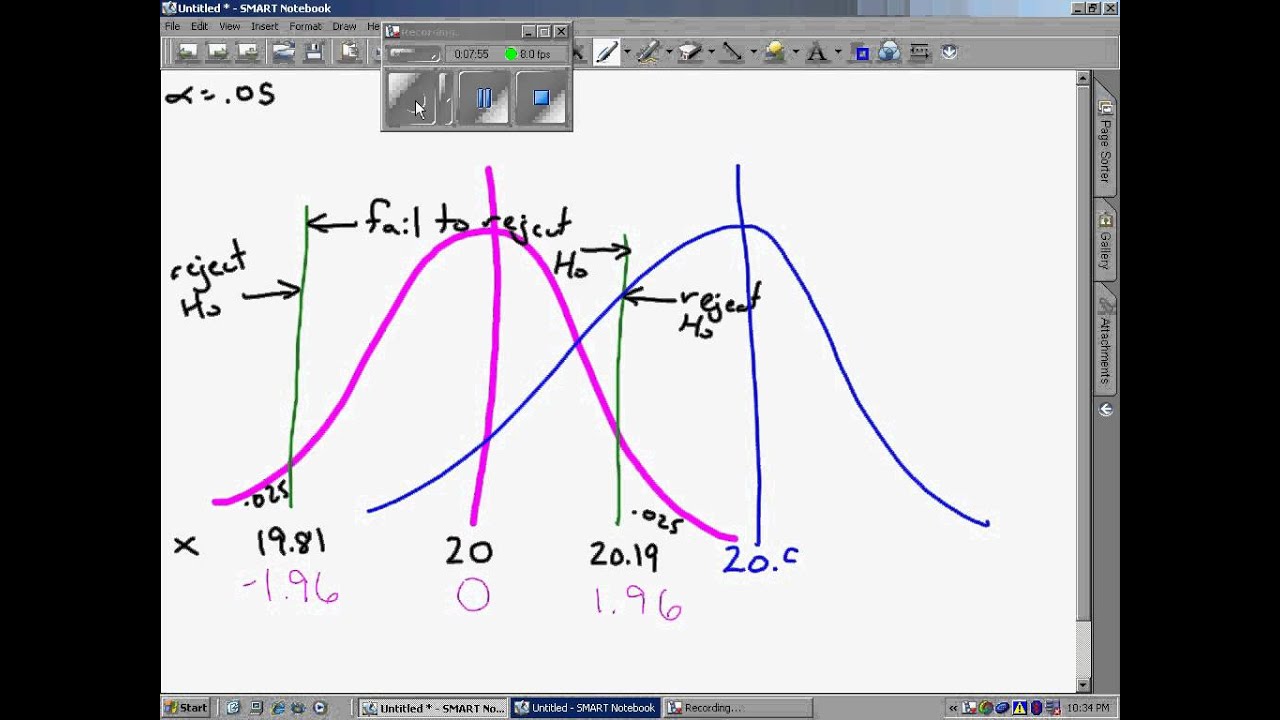Open the Shapes dropdown arrow
The height and width of the screenshot is (720, 1280).
pyautogui.click(x=794, y=52)
